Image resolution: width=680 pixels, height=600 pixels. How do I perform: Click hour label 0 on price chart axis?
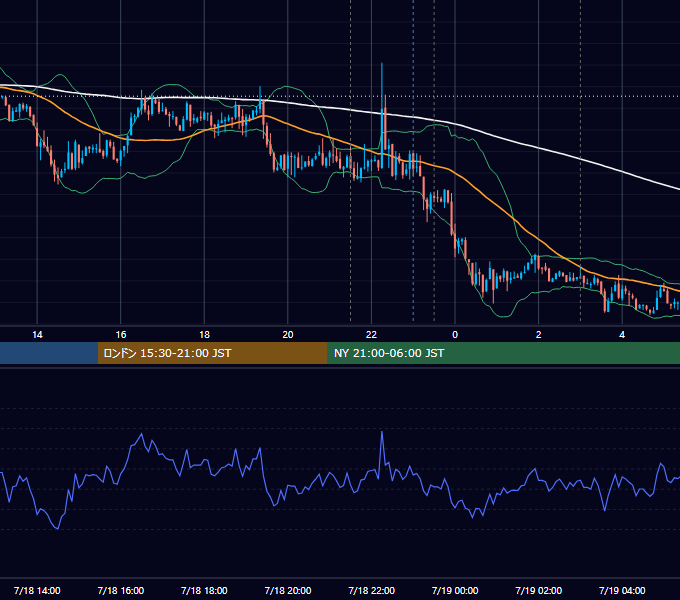pos(455,334)
